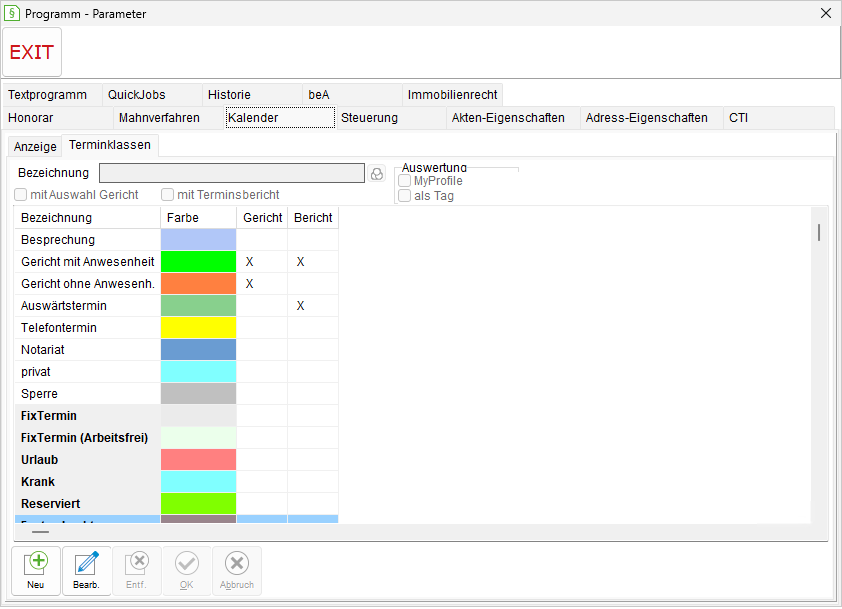
Task: Open the Mahnverfahren tab
Action: (x=168, y=118)
